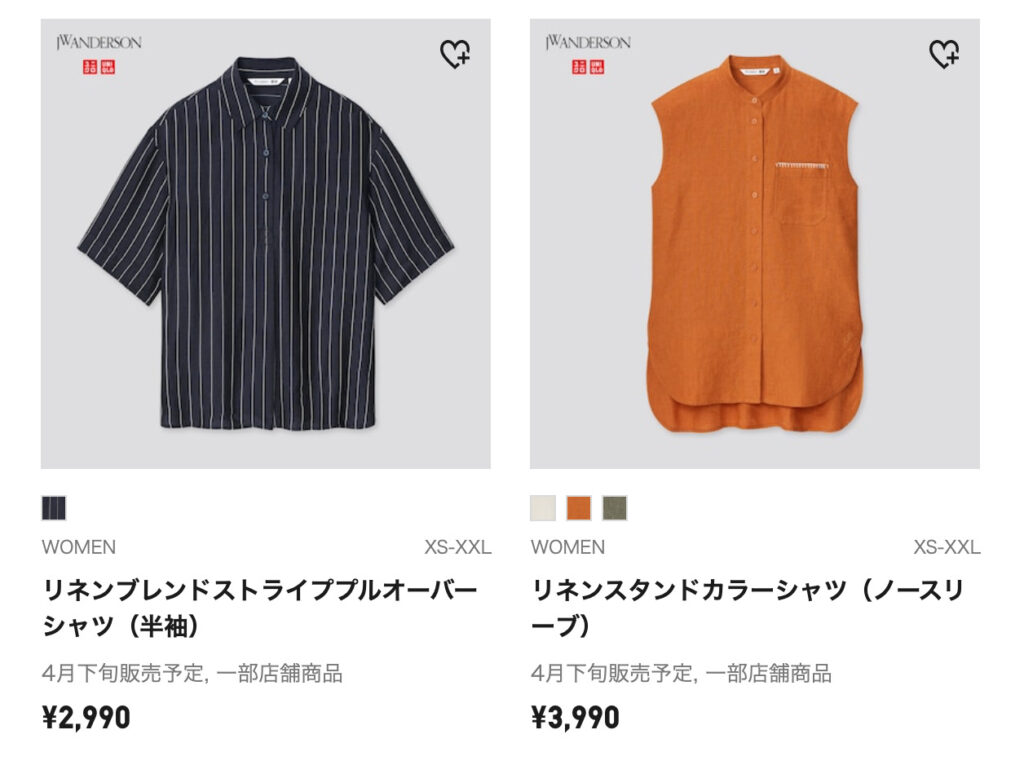Image resolution: width=1024 pixels, height=783 pixels.
Task: Click Uniqlo logo on striped shirt image
Action: coord(99,67)
